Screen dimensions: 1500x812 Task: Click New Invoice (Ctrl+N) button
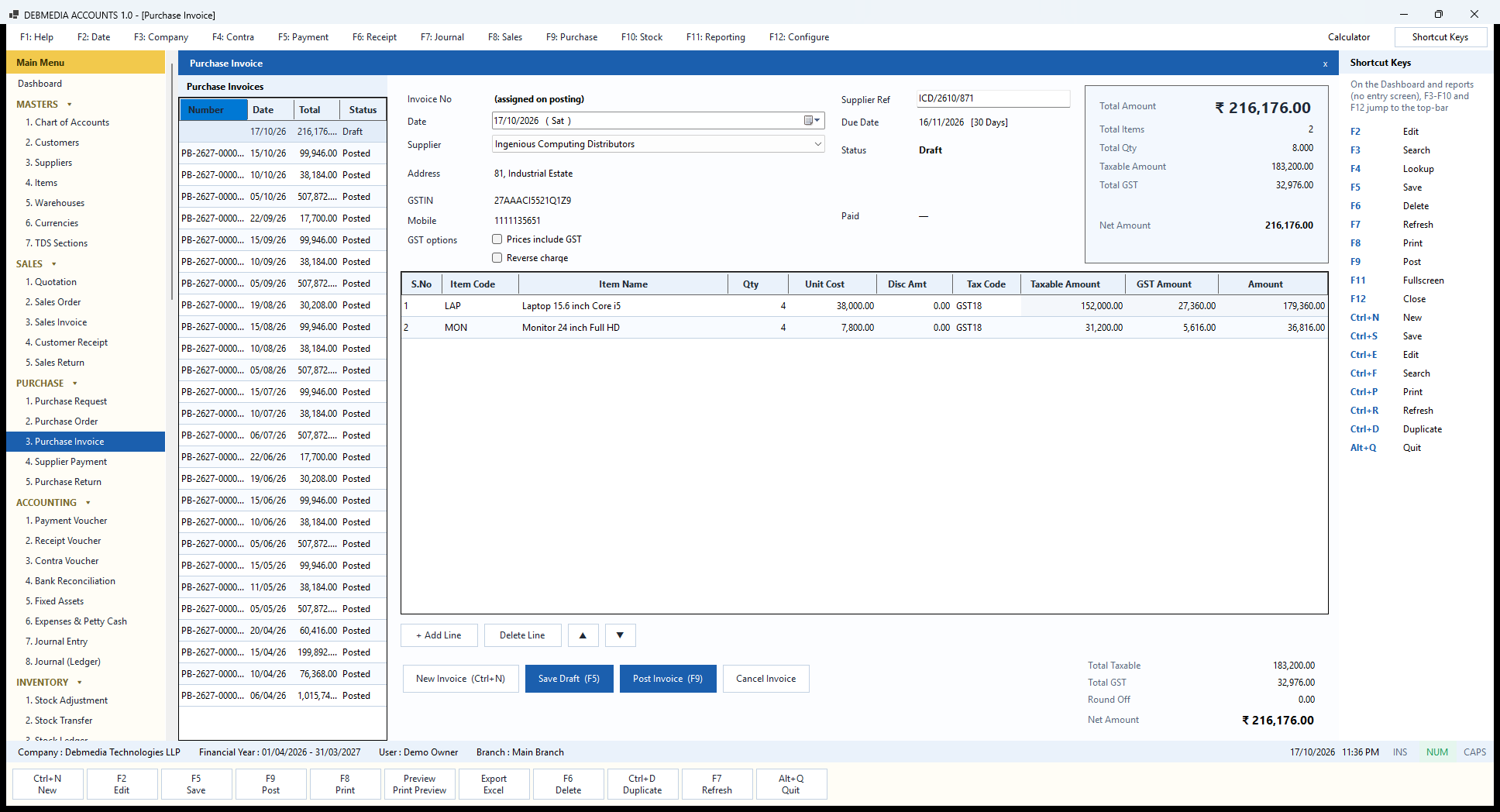[x=460, y=679]
